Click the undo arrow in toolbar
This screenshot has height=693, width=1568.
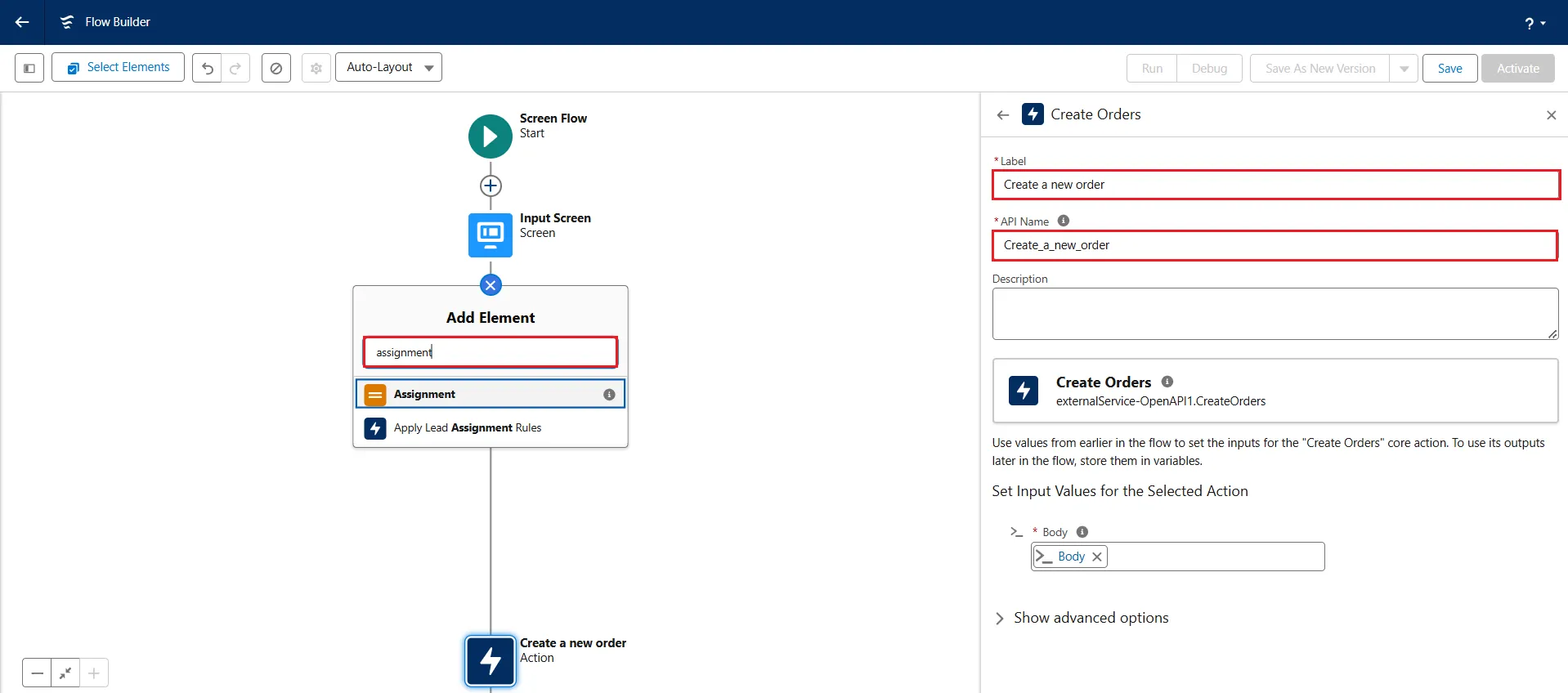208,68
